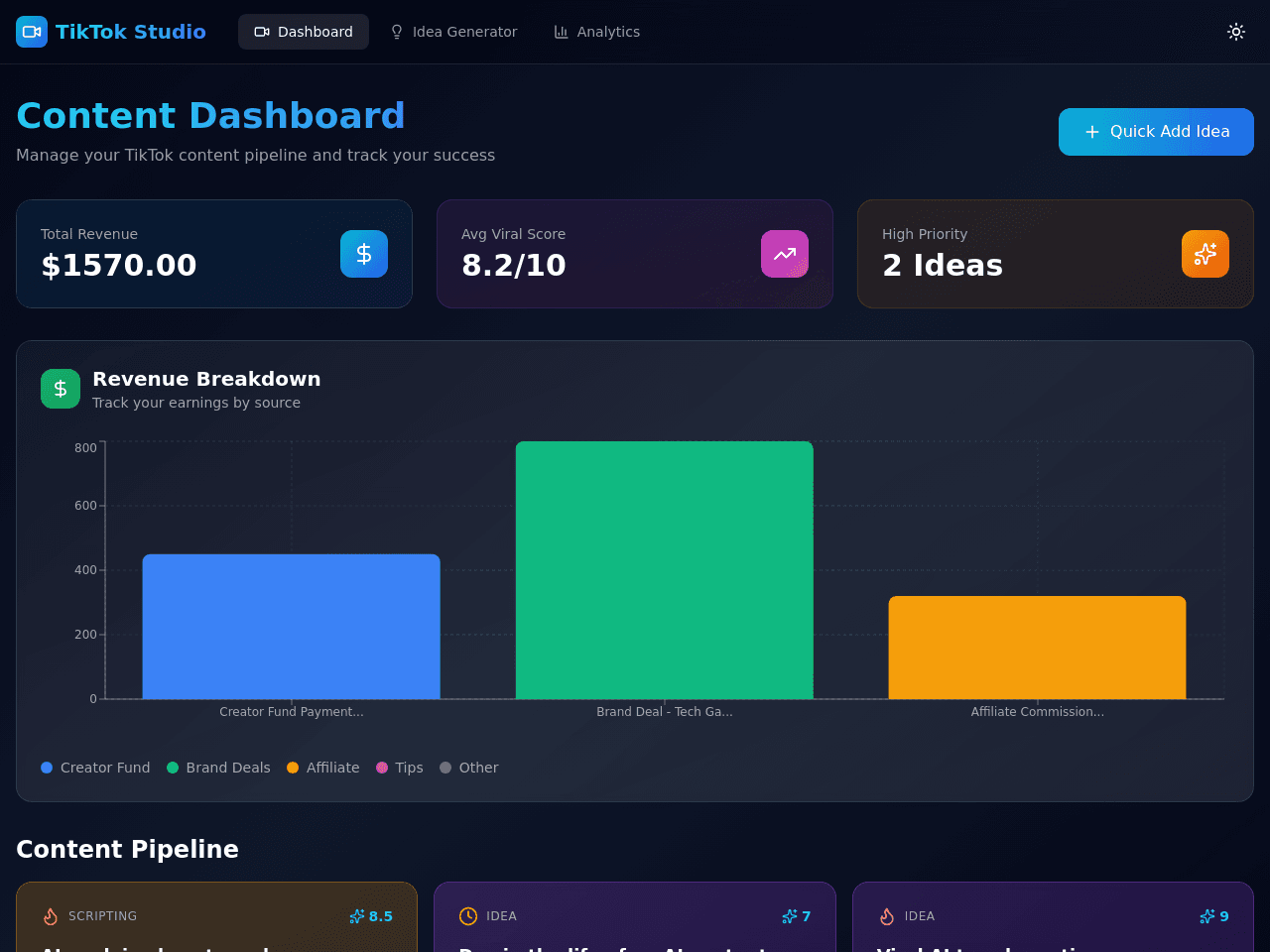The width and height of the screenshot is (1270, 952).
Task: Select the Other legend dot
Action: pyautogui.click(x=445, y=768)
